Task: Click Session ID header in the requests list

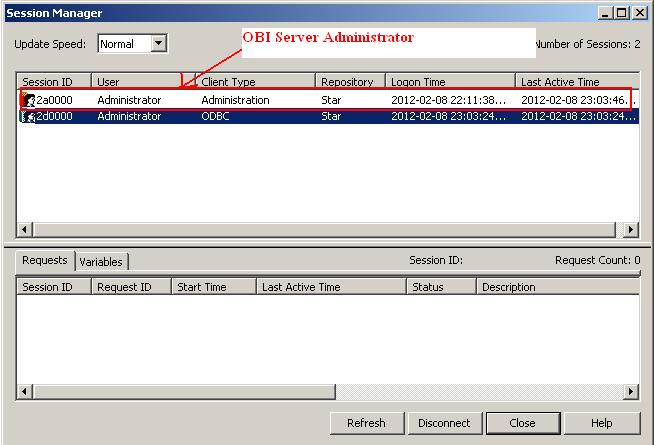Action: [54, 287]
